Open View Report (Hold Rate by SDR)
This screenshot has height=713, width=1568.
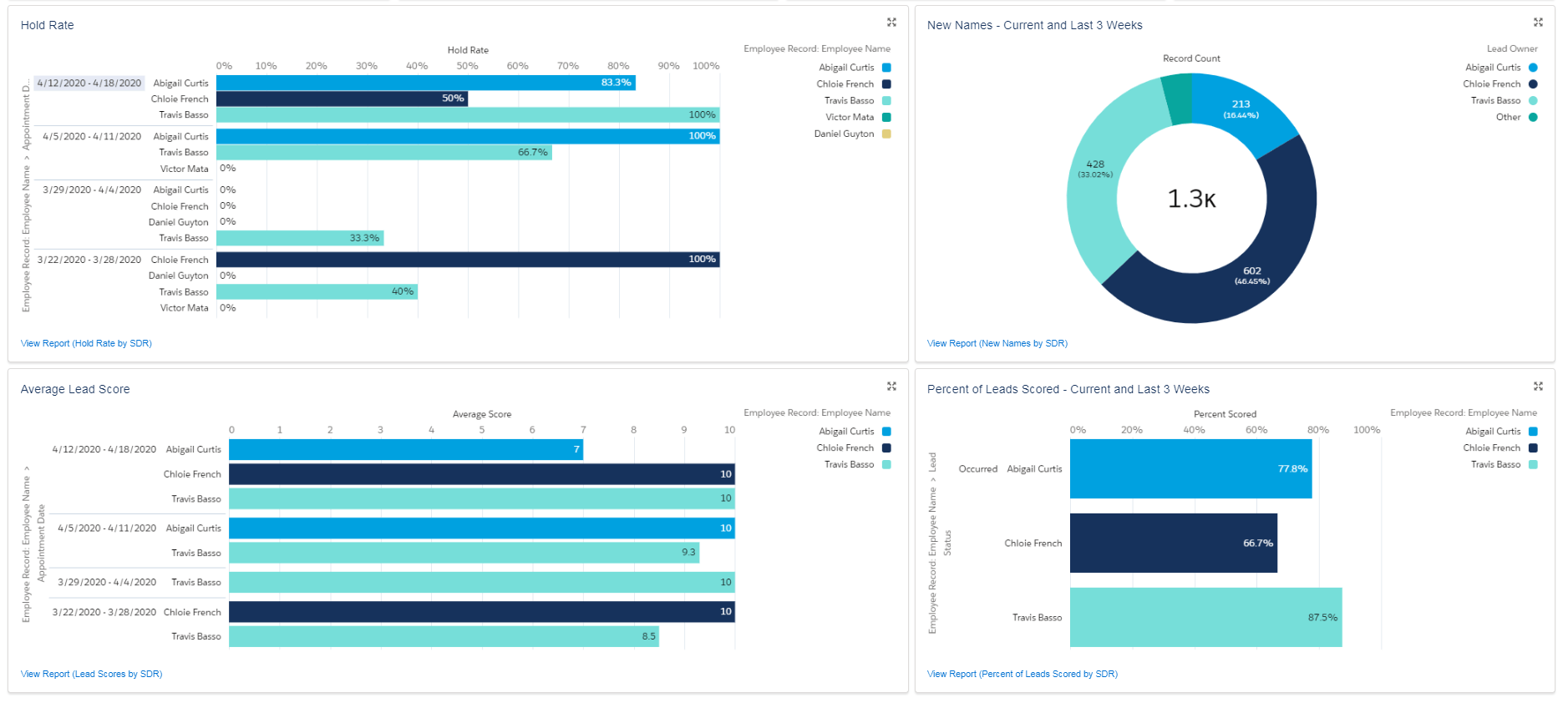click(86, 343)
